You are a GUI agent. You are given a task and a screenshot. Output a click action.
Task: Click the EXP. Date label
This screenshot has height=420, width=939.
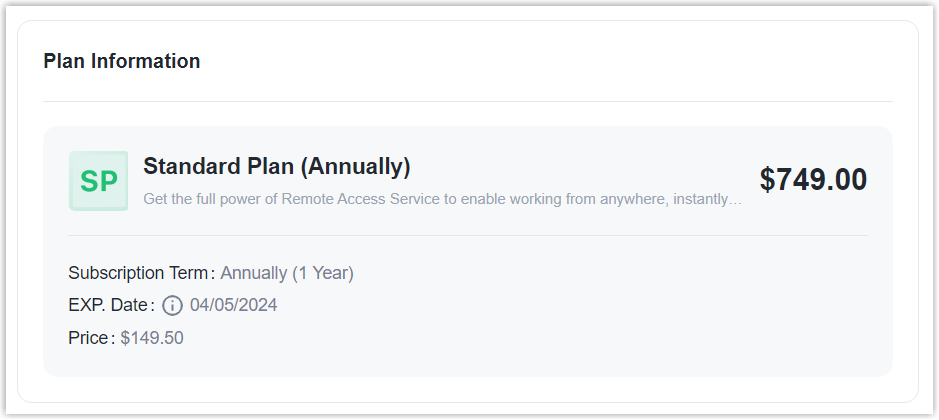109,305
